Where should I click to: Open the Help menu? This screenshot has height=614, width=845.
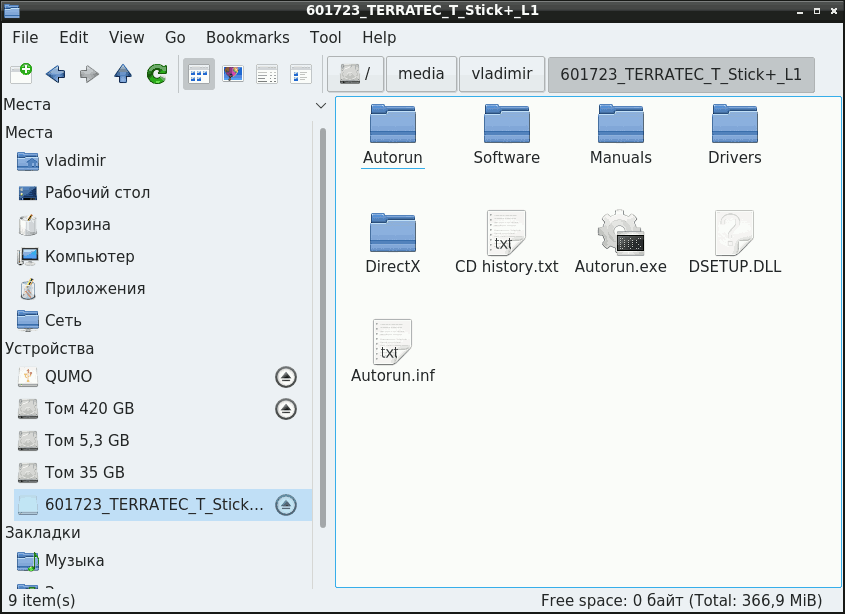pos(379,37)
